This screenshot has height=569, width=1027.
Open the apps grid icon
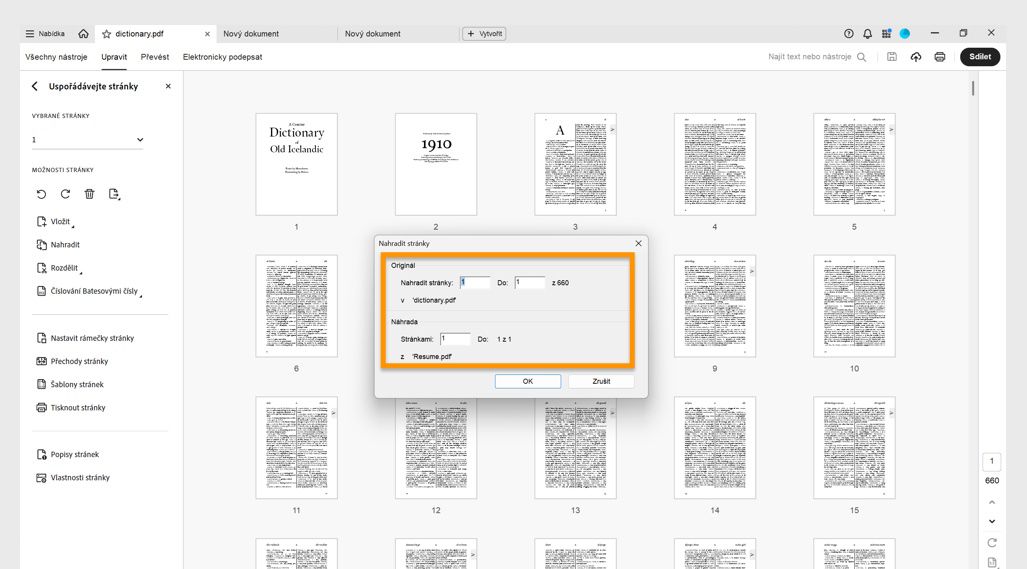click(886, 33)
